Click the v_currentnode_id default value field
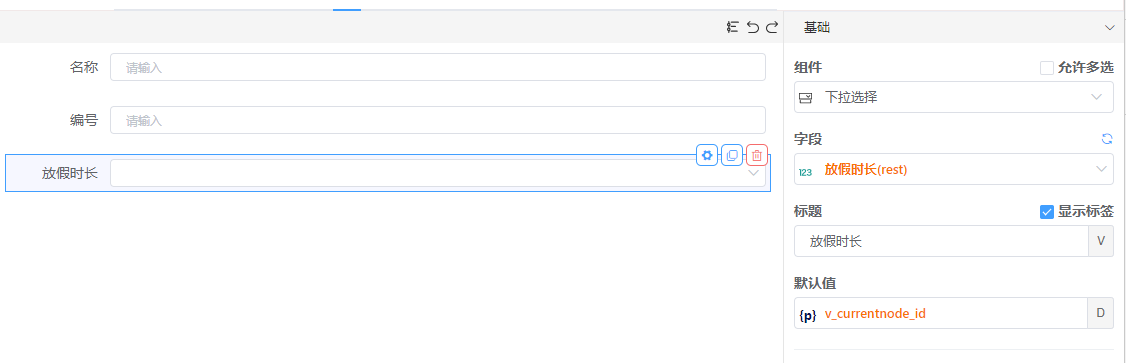Screen dimensions: 1126x363 point(941,313)
